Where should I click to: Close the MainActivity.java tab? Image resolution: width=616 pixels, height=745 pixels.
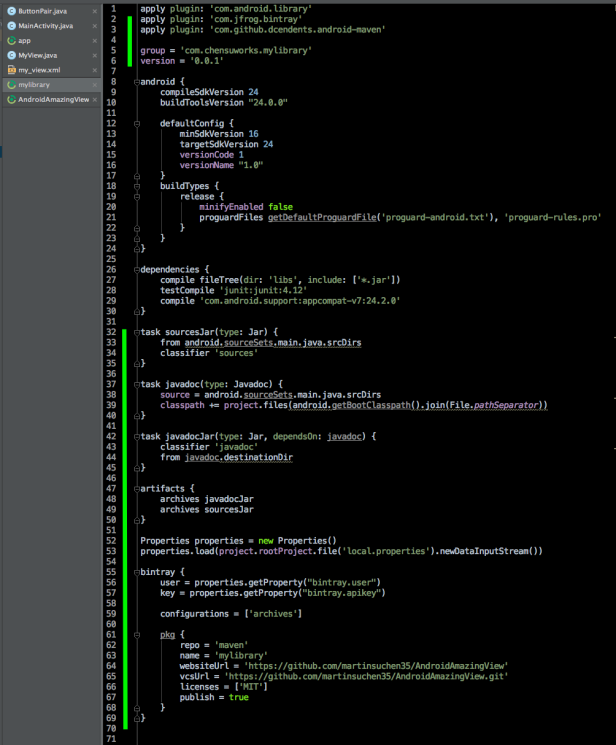point(95,26)
